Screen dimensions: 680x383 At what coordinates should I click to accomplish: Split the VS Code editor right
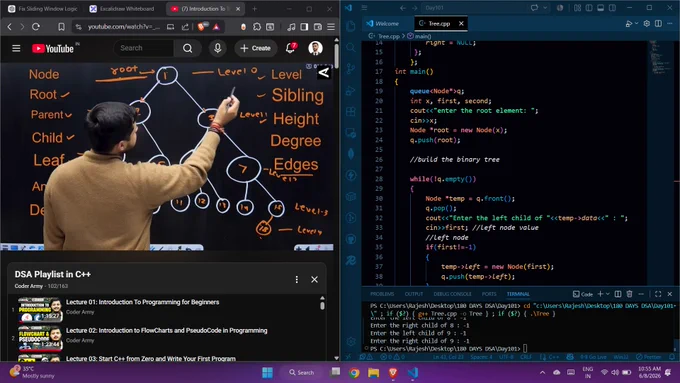pos(658,23)
